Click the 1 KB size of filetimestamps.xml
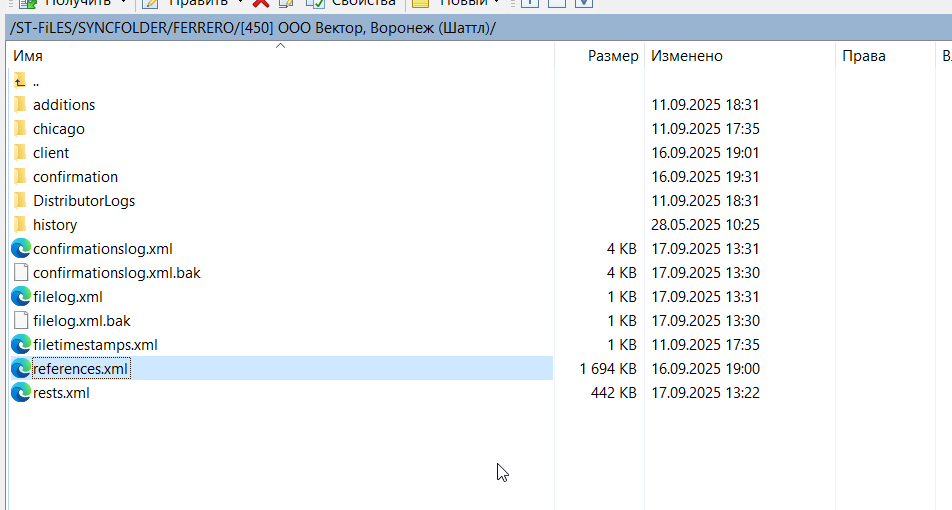Viewport: 952px width, 510px height. tap(622, 344)
